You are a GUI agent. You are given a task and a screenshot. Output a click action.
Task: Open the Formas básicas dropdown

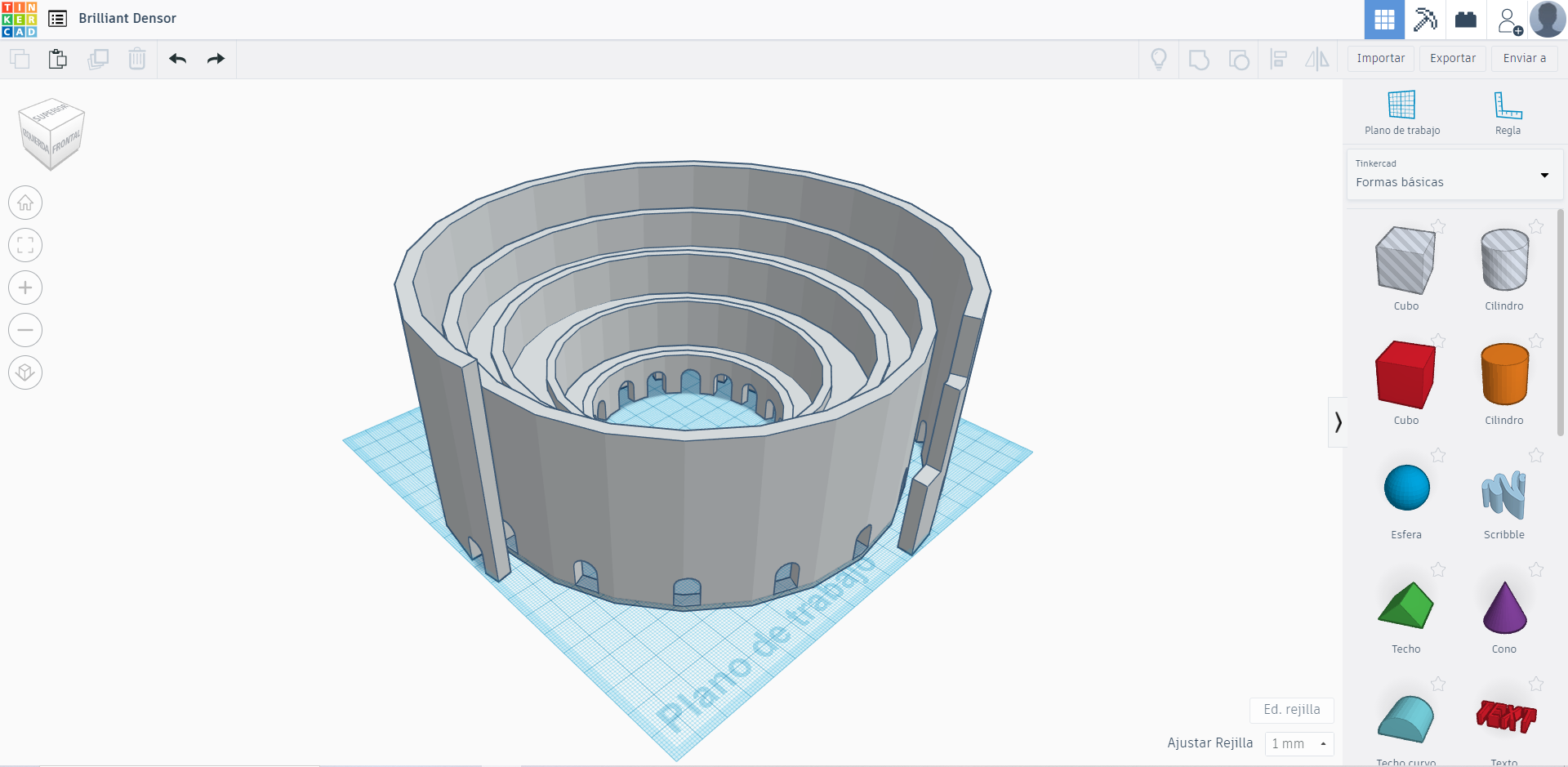pyautogui.click(x=1454, y=174)
